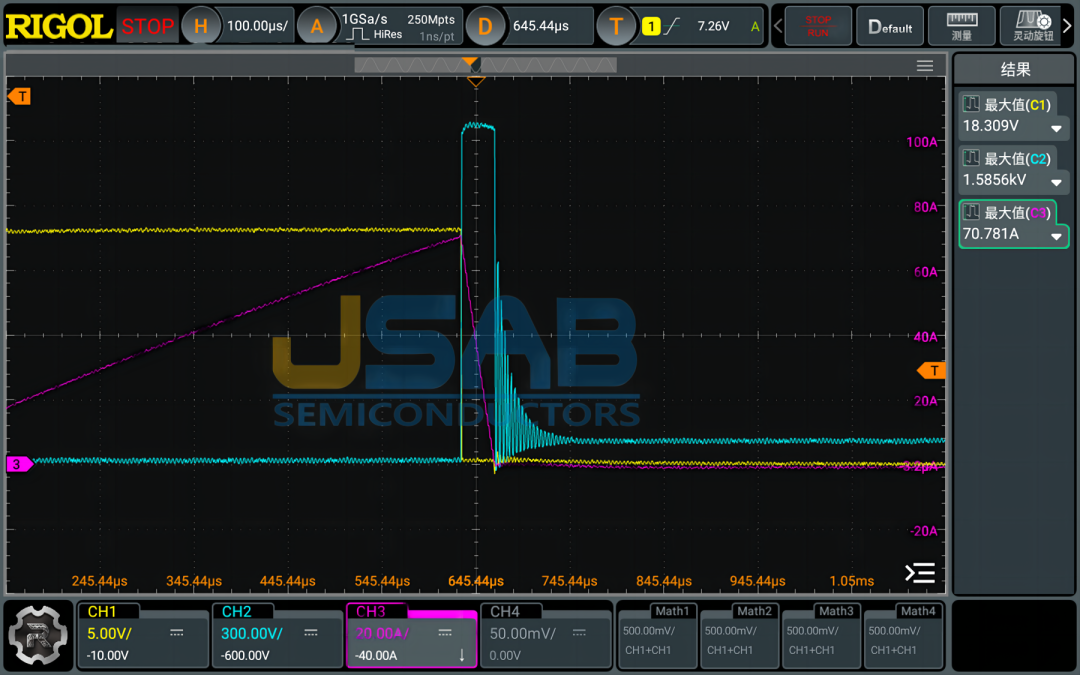Viewport: 1080px width, 675px height.
Task: Open the 灵动旋钮 flex knob icon
Action: (x=1032, y=26)
